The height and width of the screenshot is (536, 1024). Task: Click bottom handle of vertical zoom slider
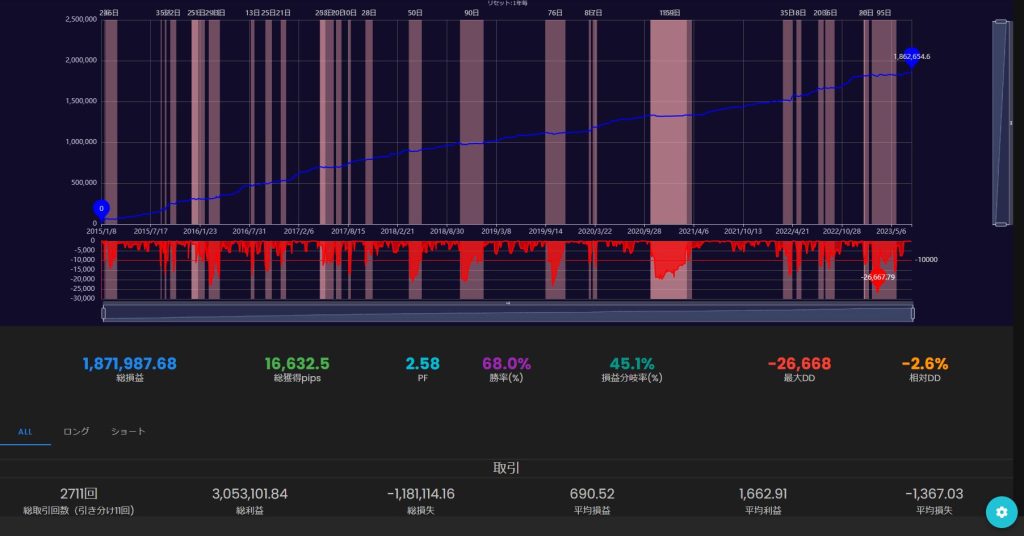coord(999,224)
